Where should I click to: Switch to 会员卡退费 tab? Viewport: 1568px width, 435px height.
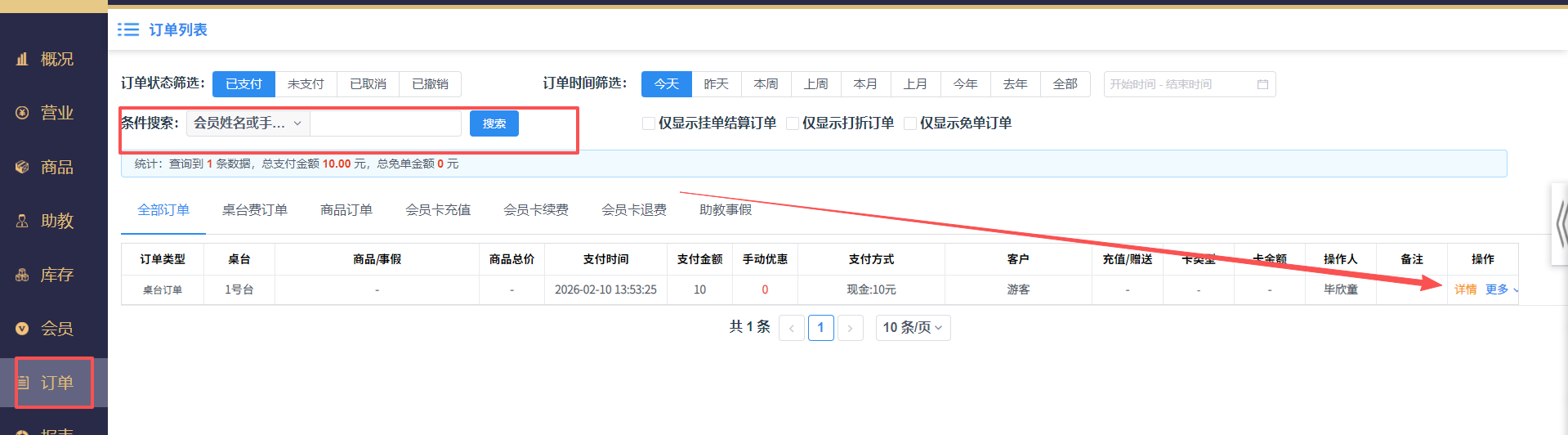coord(634,210)
